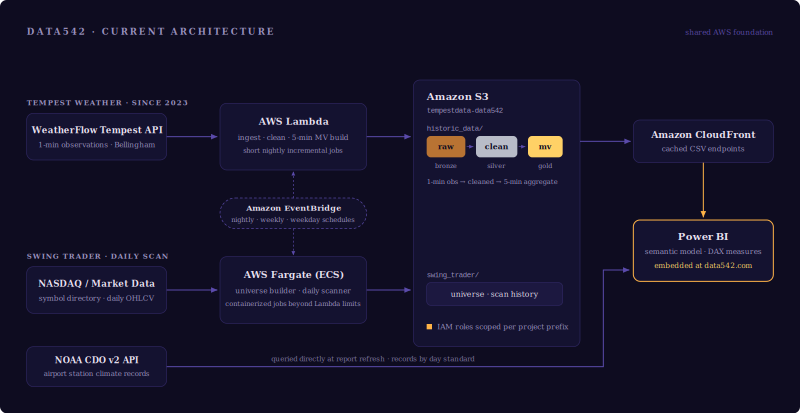Click the clean silver tier swatch

[x=496, y=147]
